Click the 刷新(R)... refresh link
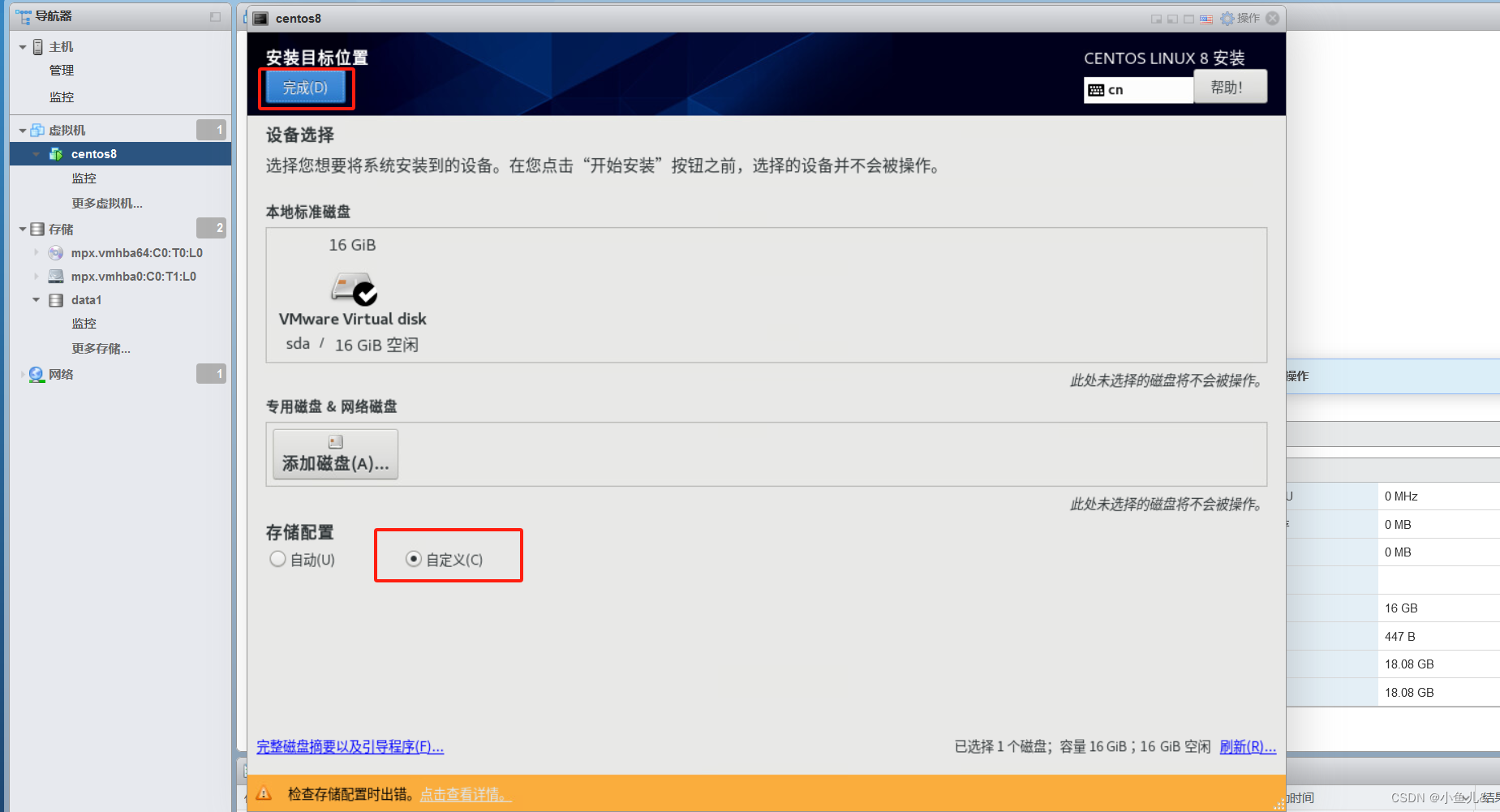Screen dimensions: 1500x812 click(1248, 747)
